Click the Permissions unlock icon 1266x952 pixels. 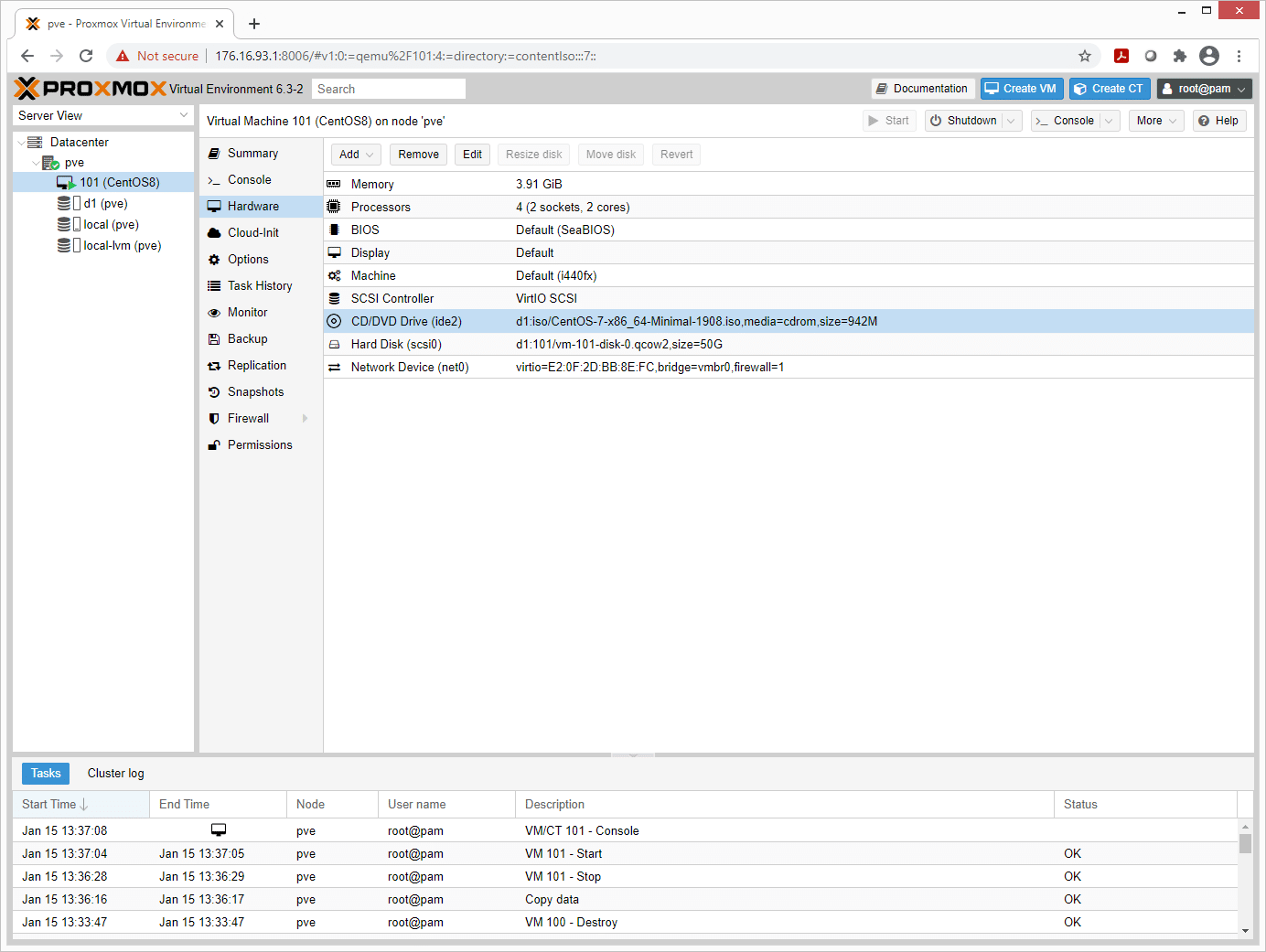(214, 445)
